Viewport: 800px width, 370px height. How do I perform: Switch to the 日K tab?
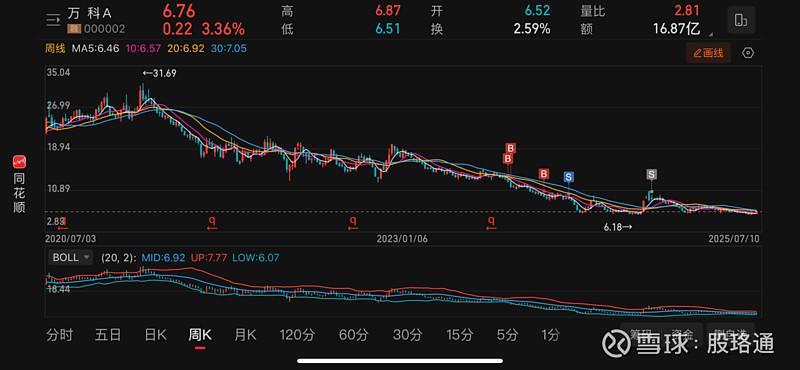point(155,335)
